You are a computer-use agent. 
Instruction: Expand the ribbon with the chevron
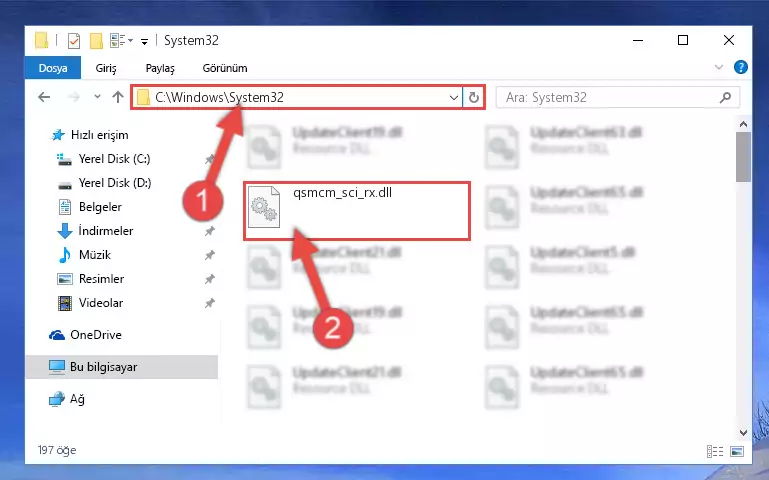[719, 67]
